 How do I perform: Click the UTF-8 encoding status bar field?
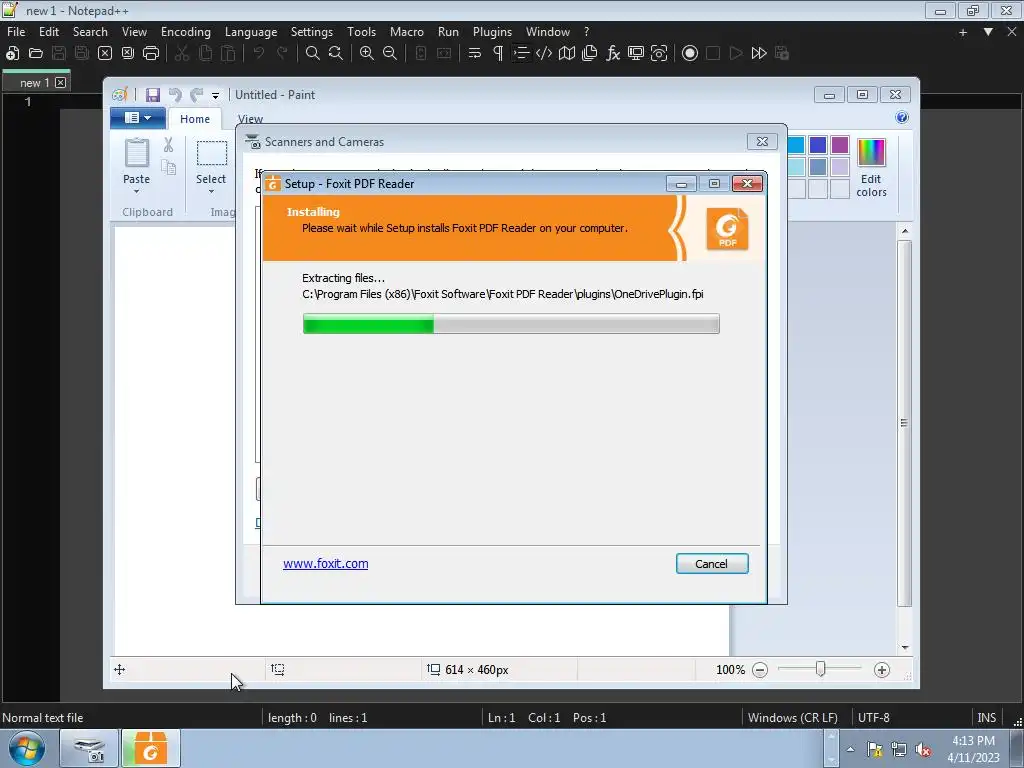(x=873, y=718)
